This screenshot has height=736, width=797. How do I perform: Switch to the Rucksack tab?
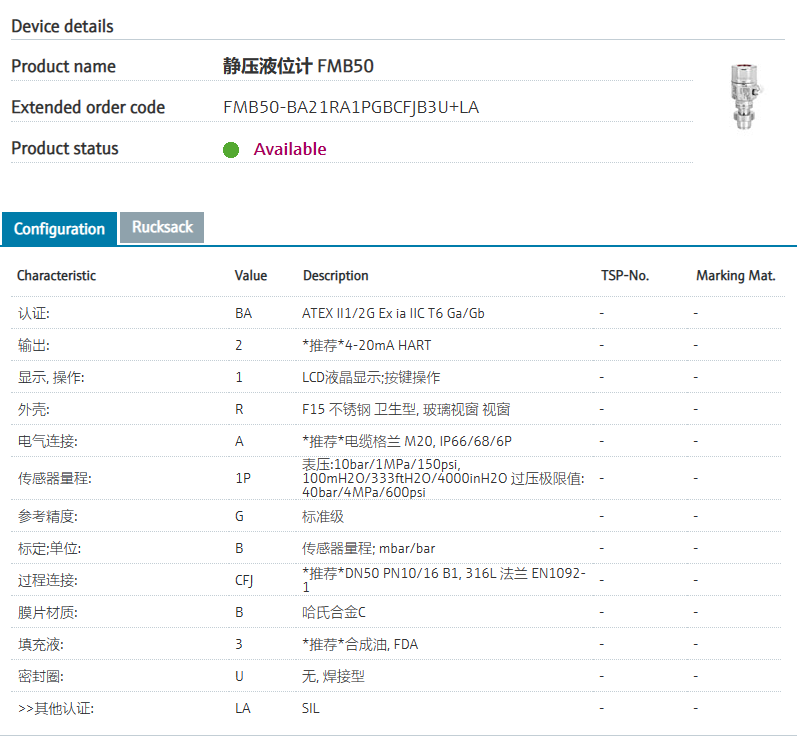(162, 227)
